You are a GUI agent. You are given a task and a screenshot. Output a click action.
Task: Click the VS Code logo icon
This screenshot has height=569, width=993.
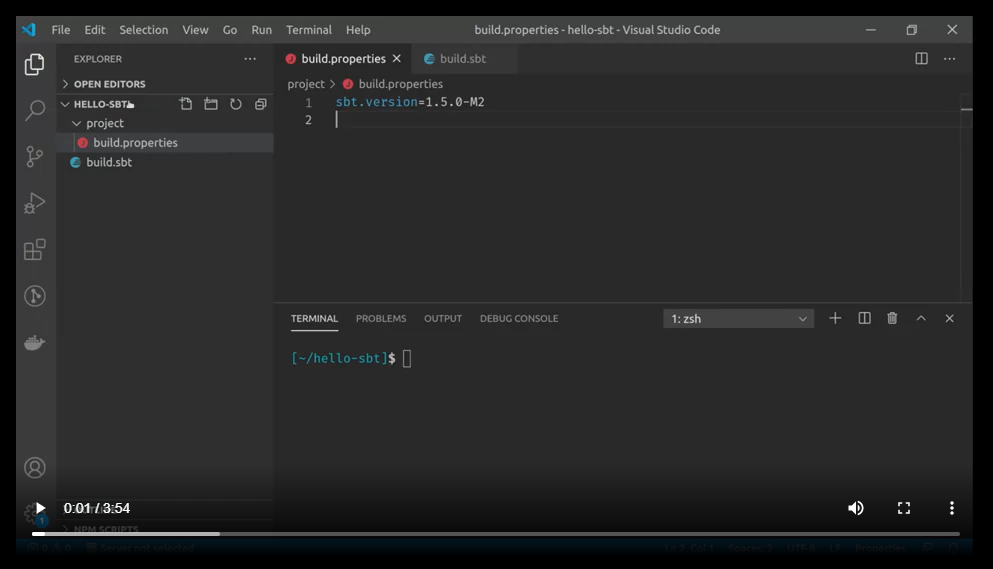29,30
